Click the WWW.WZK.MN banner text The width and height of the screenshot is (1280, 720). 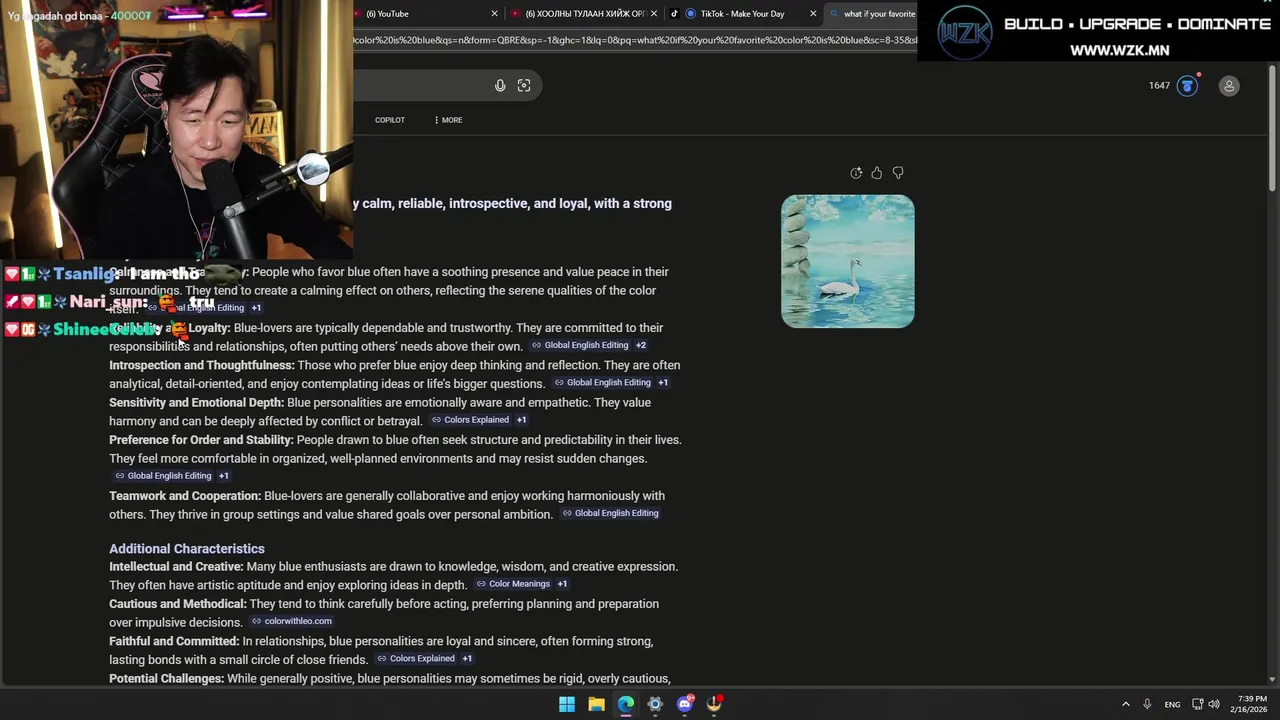tap(1119, 50)
